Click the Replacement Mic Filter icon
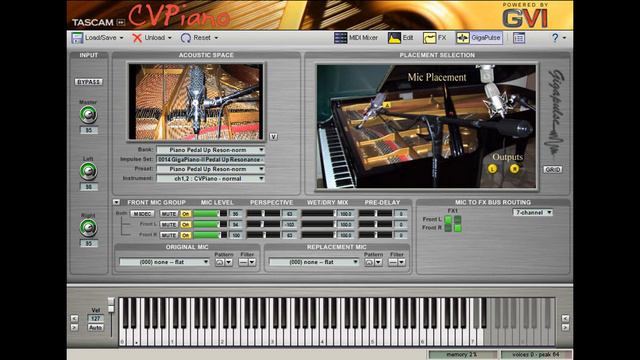The image size is (640, 360). [x=393, y=262]
